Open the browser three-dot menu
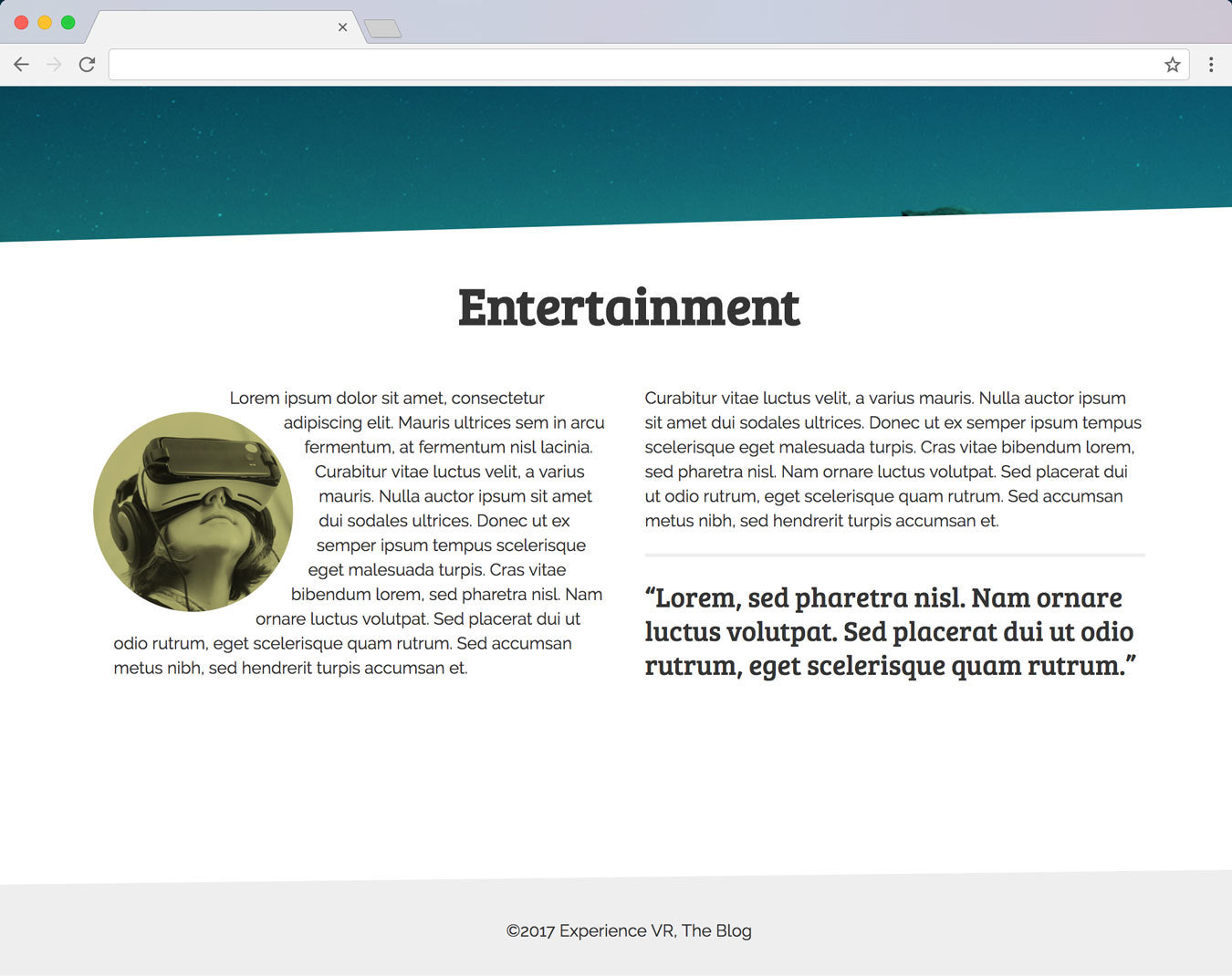 point(1211,65)
